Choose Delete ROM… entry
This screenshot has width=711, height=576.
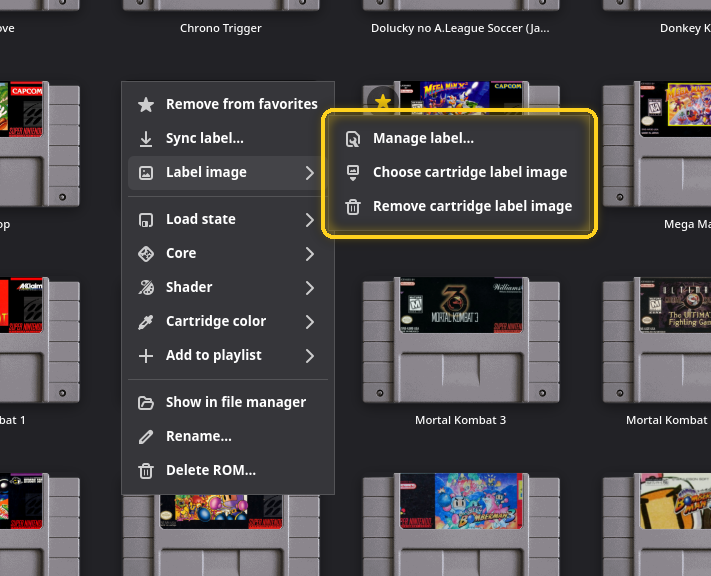(228, 470)
